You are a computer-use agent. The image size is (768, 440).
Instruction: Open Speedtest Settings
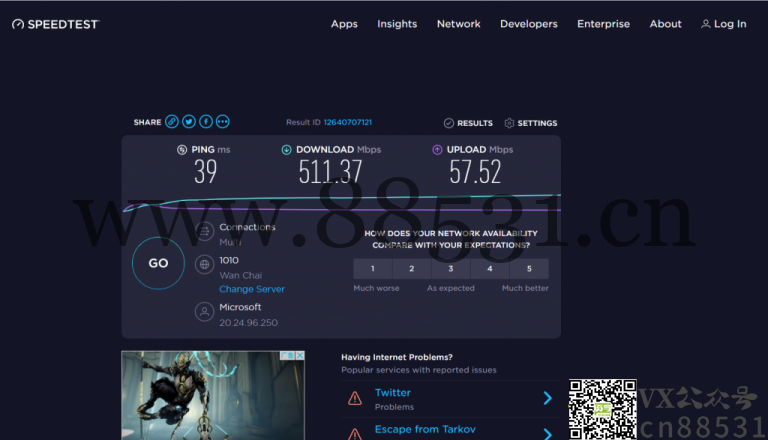click(531, 123)
